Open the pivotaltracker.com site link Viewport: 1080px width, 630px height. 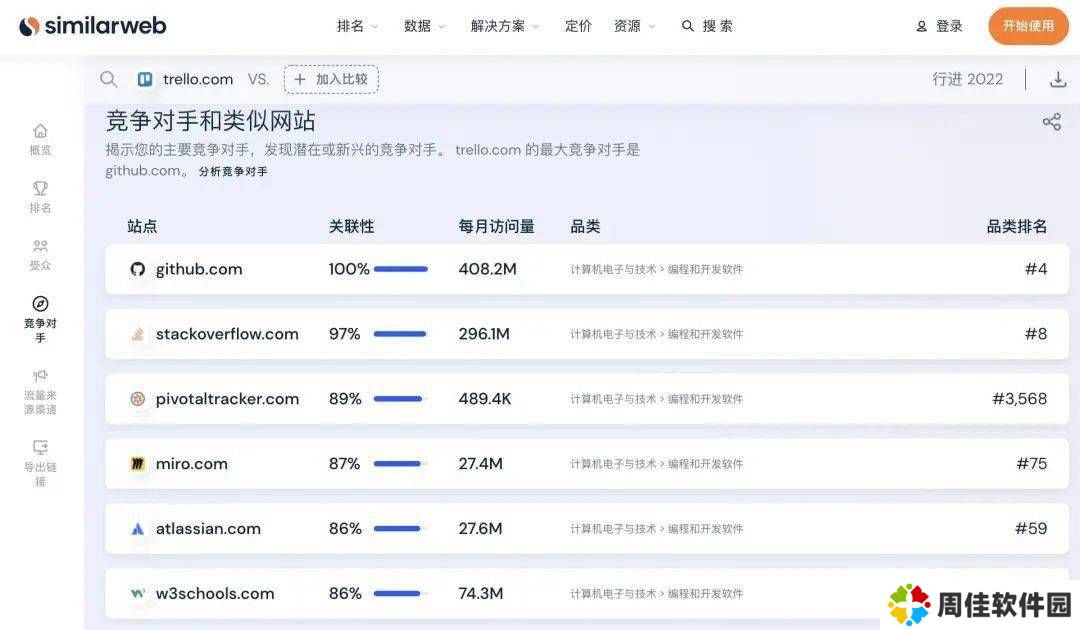click(x=227, y=399)
